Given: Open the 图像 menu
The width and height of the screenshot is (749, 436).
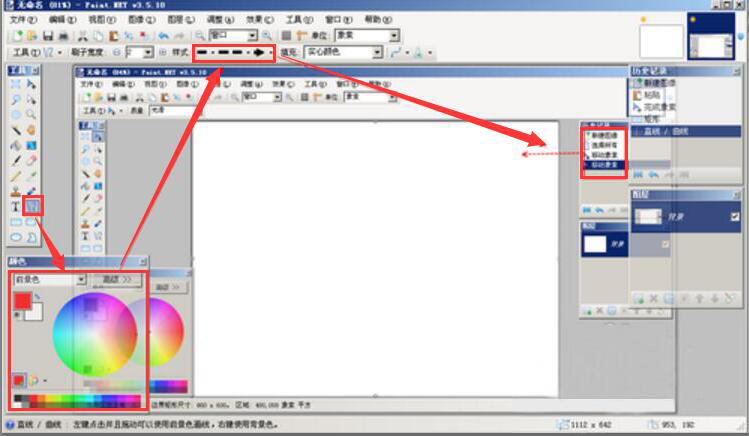Looking at the screenshot, I should point(142,20).
